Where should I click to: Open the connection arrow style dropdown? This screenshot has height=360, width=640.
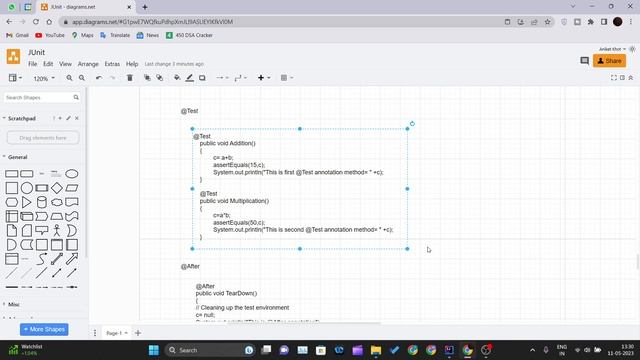[x=222, y=78]
